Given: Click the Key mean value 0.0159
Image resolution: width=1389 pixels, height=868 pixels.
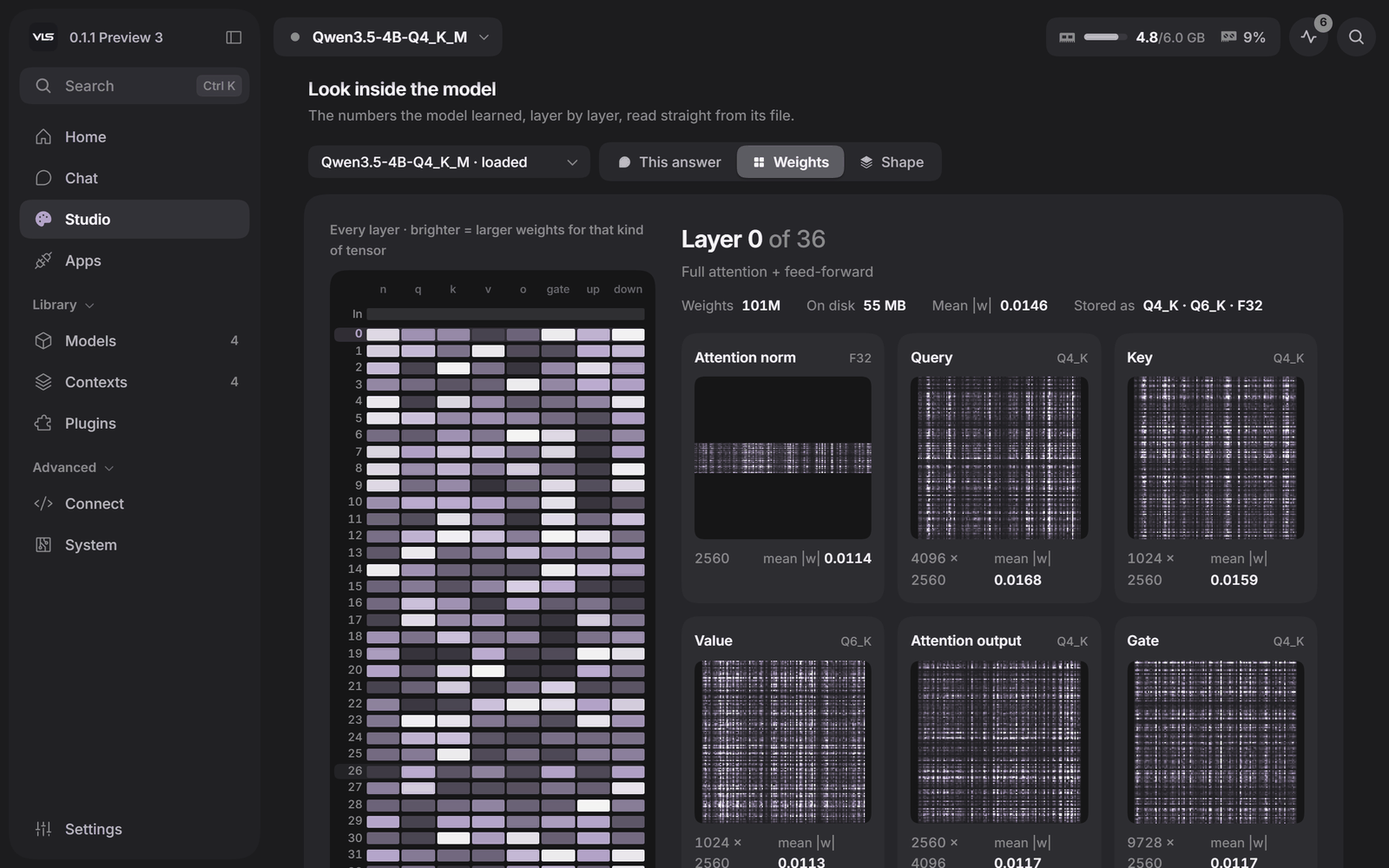Looking at the screenshot, I should 1234,580.
